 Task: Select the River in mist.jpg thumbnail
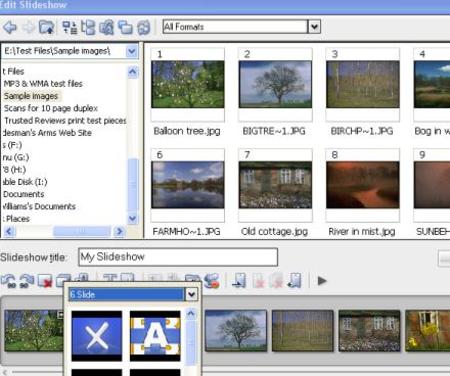tap(363, 185)
